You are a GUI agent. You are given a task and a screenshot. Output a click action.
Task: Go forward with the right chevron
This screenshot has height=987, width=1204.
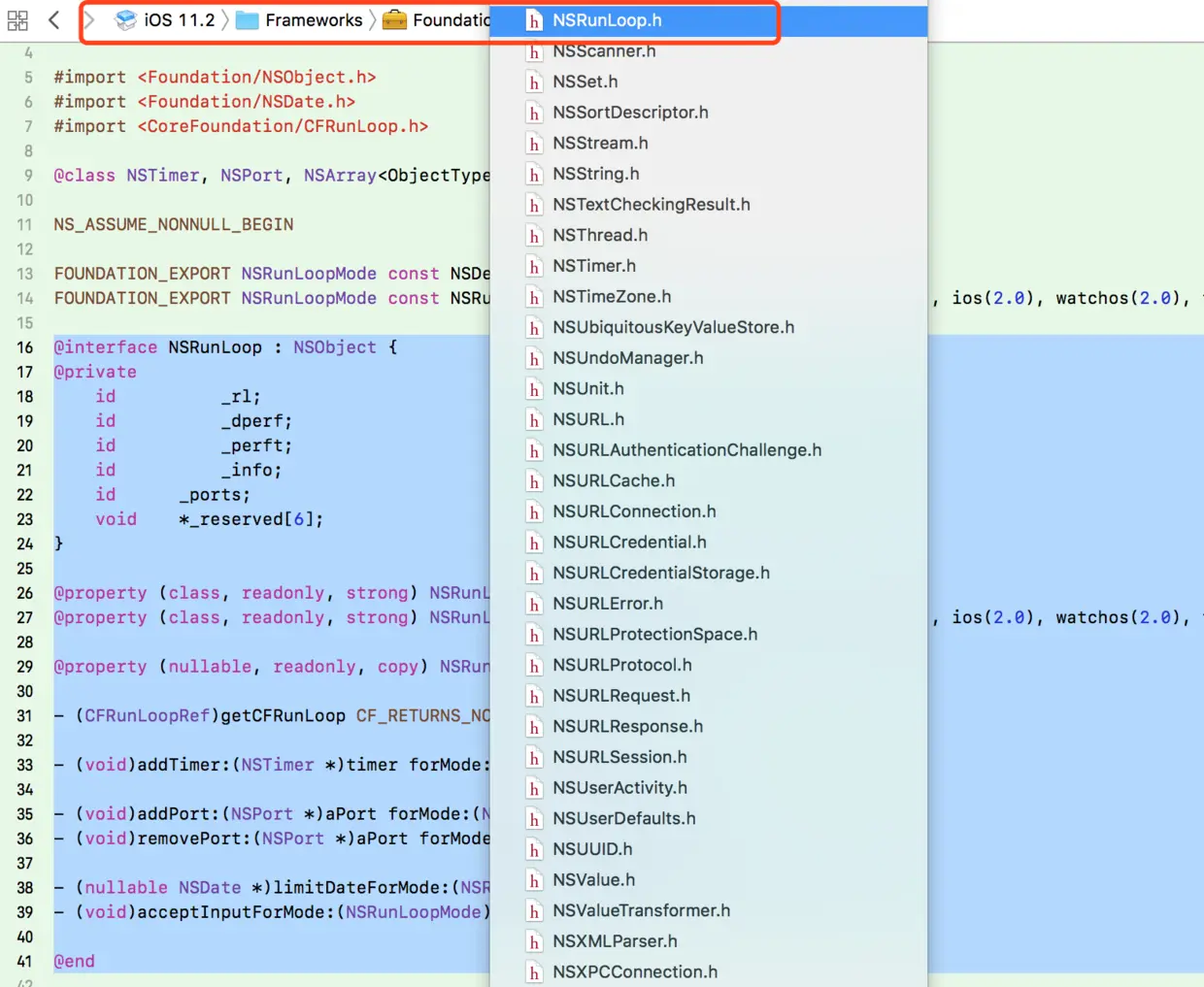pos(88,19)
